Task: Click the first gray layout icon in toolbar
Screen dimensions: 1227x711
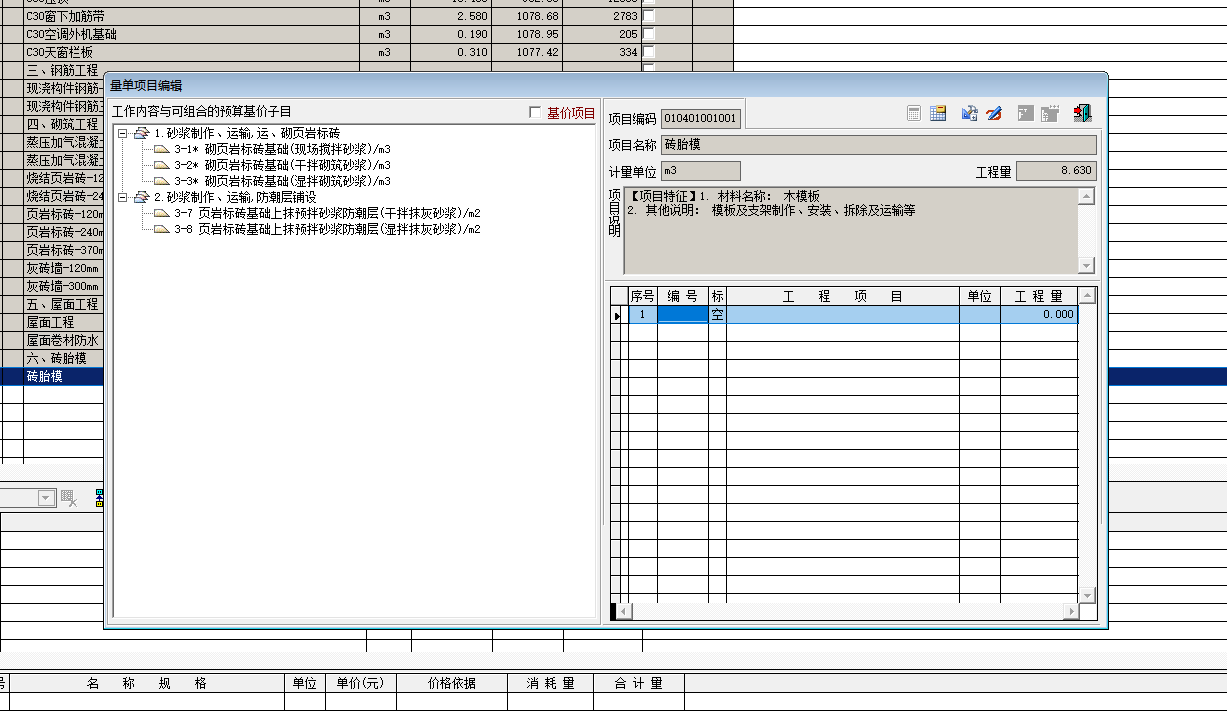Action: point(1026,113)
